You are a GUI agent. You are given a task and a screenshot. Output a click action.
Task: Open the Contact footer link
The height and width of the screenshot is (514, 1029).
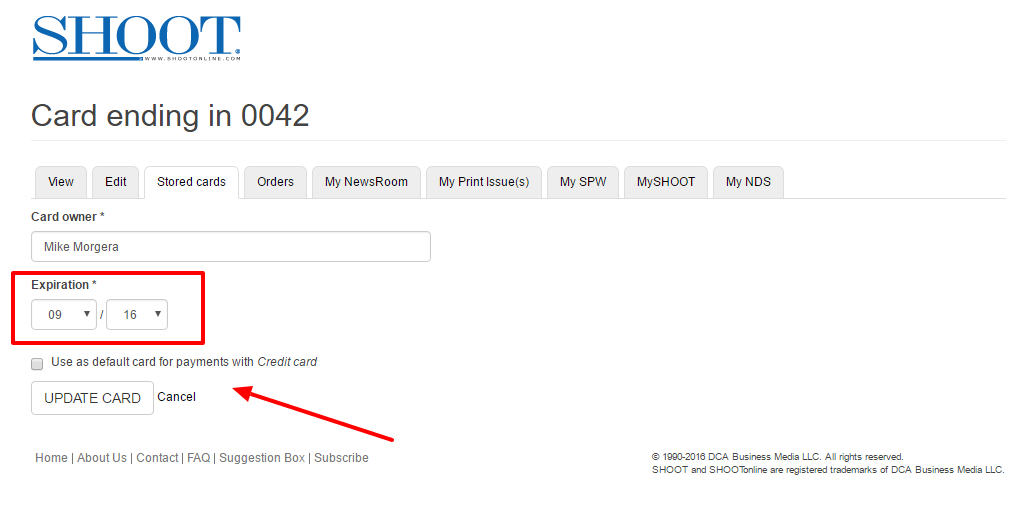tap(157, 458)
